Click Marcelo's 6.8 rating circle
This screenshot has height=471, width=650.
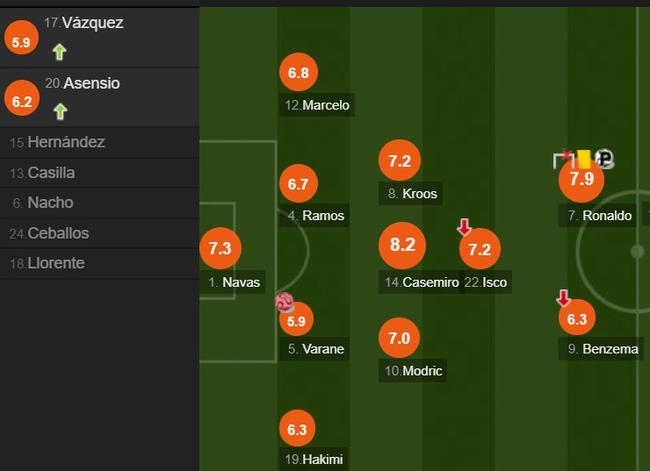[298, 72]
